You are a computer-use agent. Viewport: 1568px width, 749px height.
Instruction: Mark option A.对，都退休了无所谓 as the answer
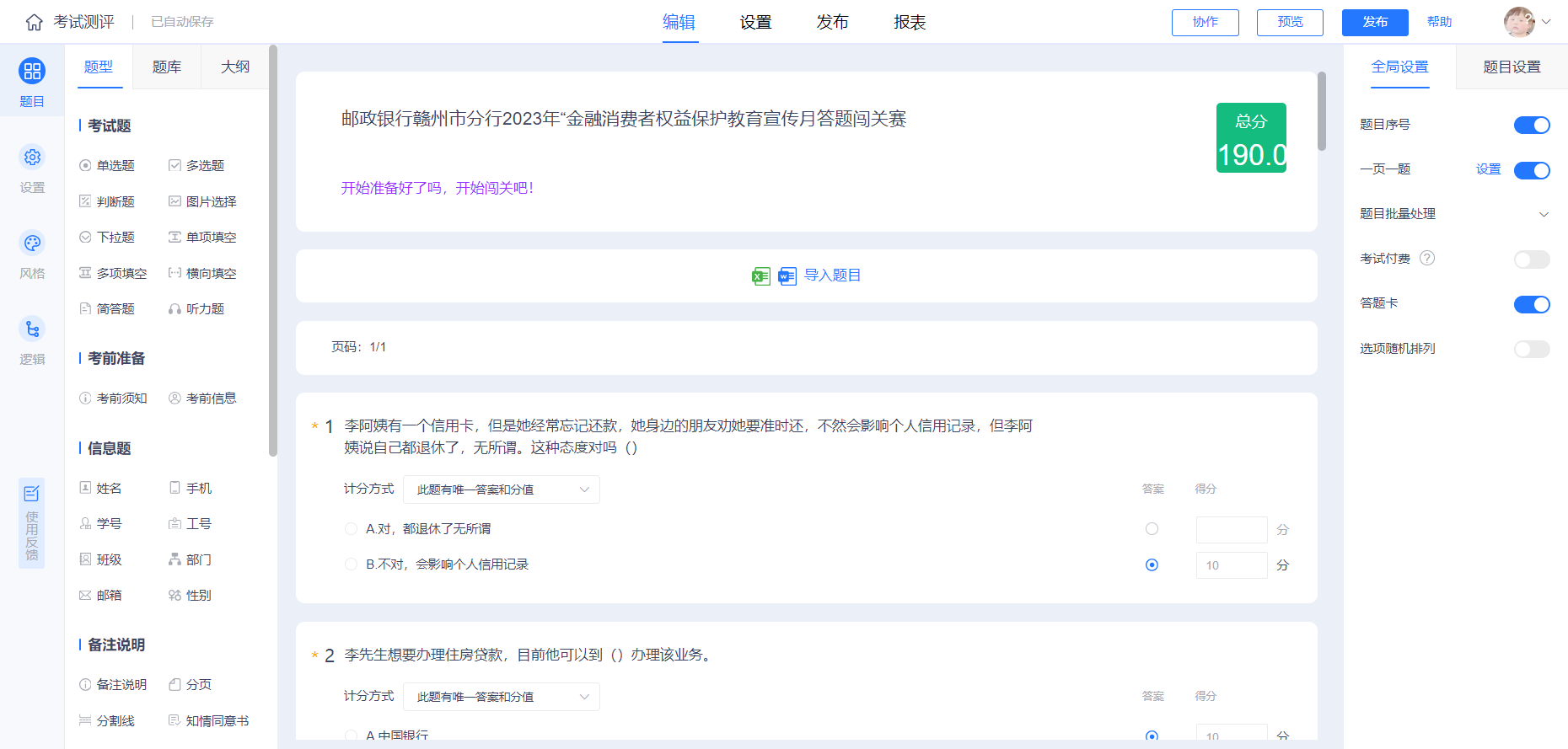1152,529
